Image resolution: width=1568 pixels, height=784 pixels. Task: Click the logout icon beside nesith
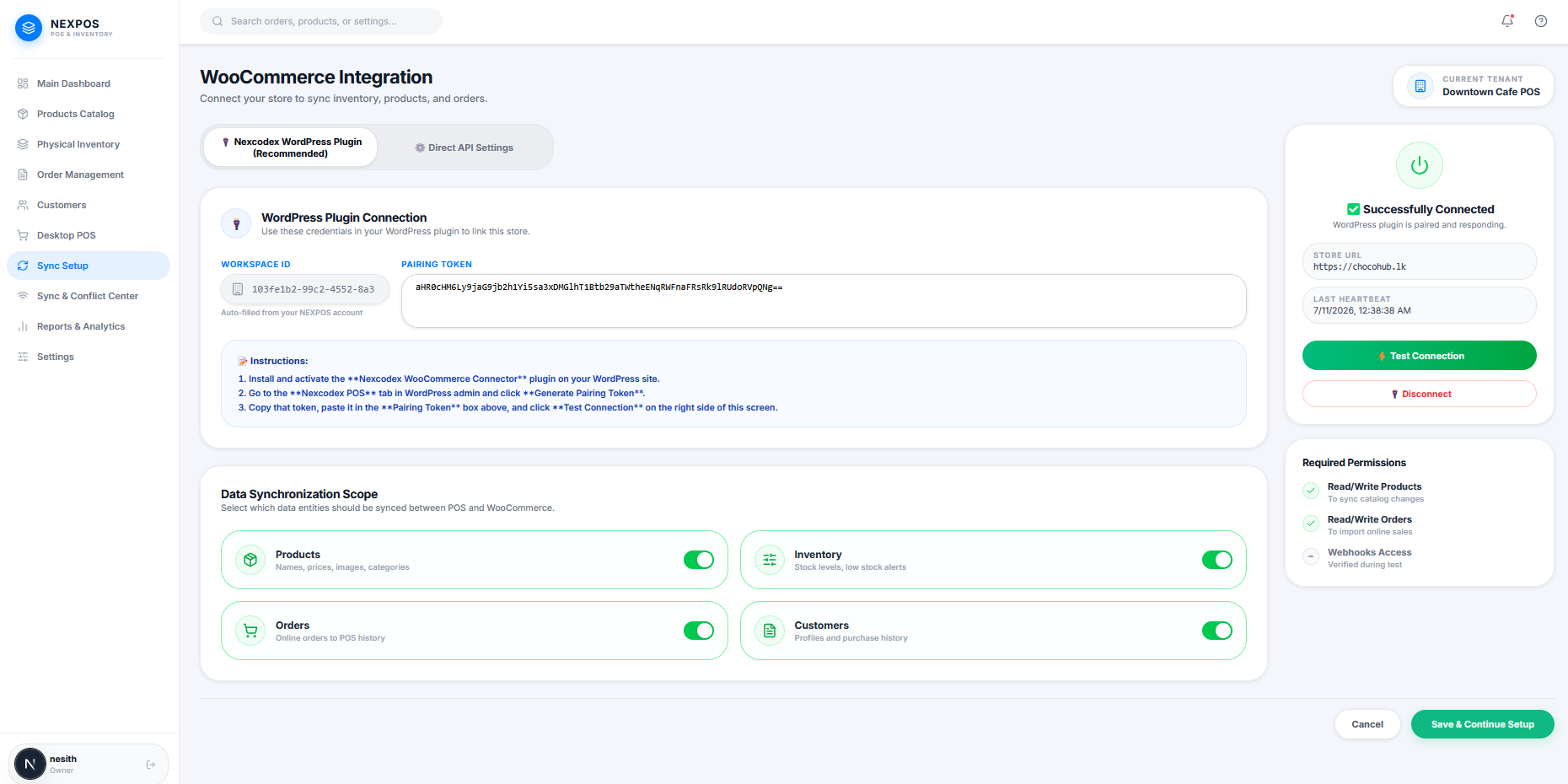point(151,765)
